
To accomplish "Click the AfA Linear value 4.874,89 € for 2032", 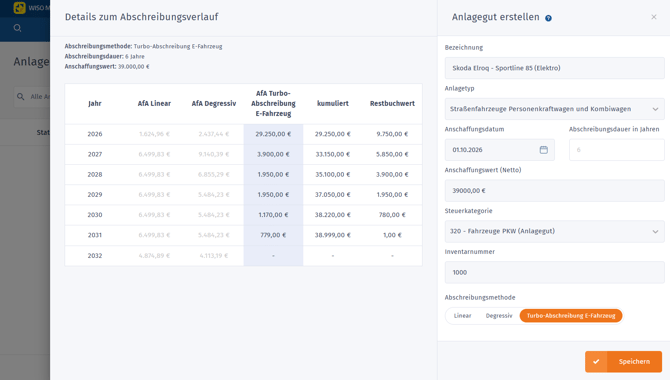I will click(x=154, y=256).
